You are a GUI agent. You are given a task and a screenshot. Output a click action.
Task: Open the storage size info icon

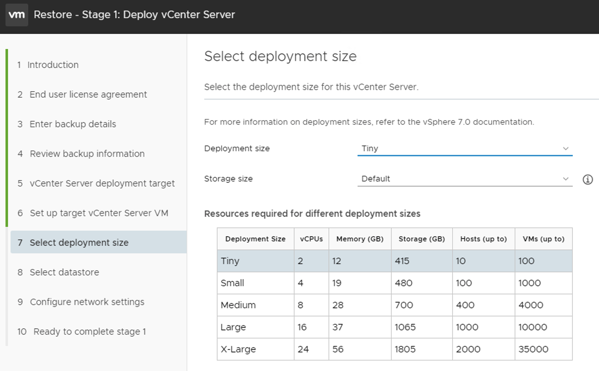tap(588, 179)
